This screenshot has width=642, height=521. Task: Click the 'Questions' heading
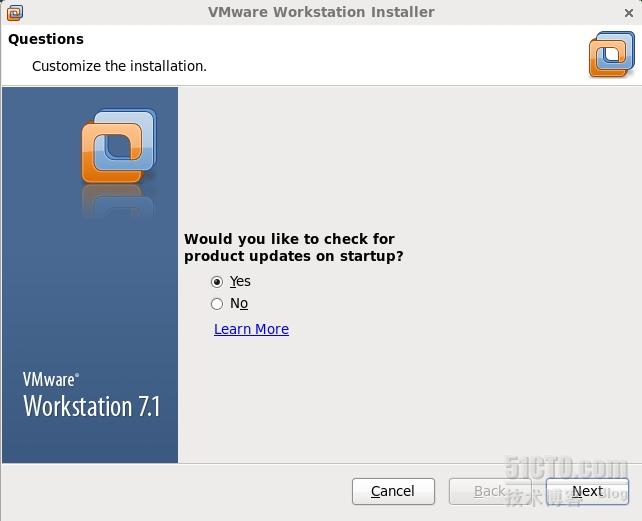coord(46,39)
